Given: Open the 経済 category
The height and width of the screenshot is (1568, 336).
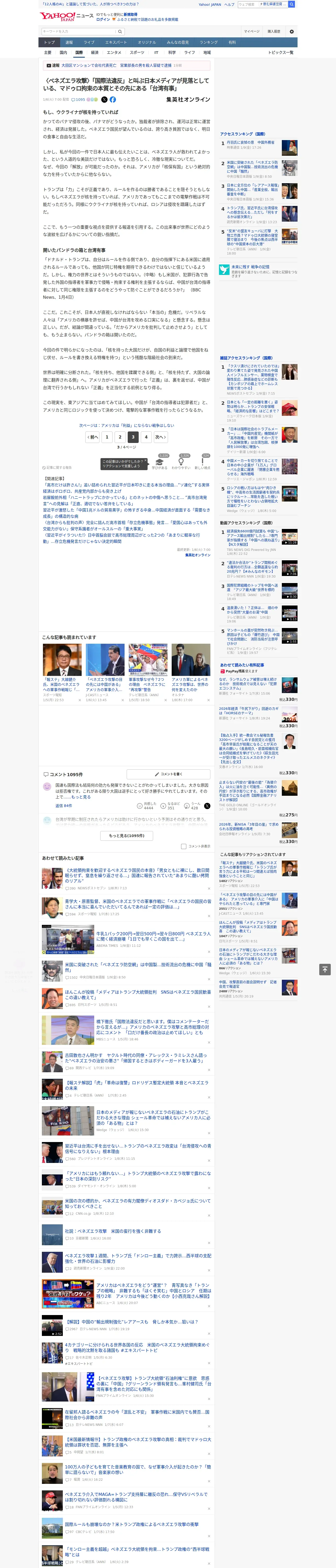Looking at the screenshot, I should pos(94,52).
